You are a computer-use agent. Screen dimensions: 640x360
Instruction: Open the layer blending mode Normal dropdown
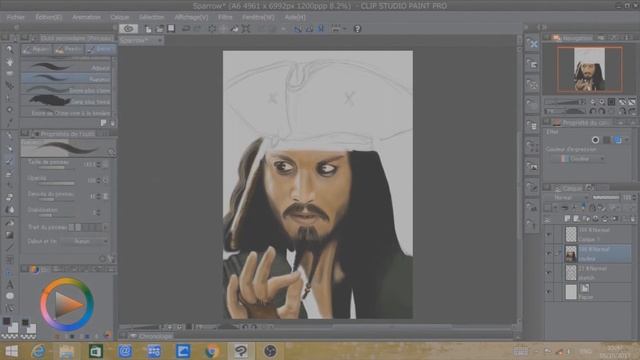[567, 198]
